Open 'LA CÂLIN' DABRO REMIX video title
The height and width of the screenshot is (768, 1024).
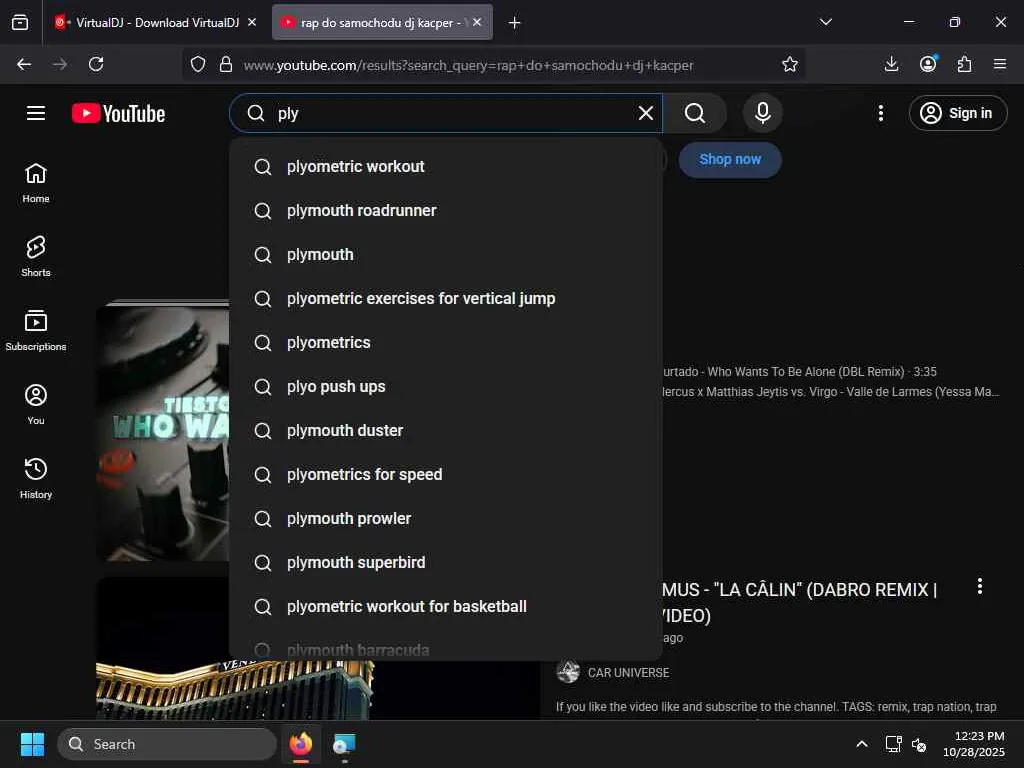[x=800, y=603]
